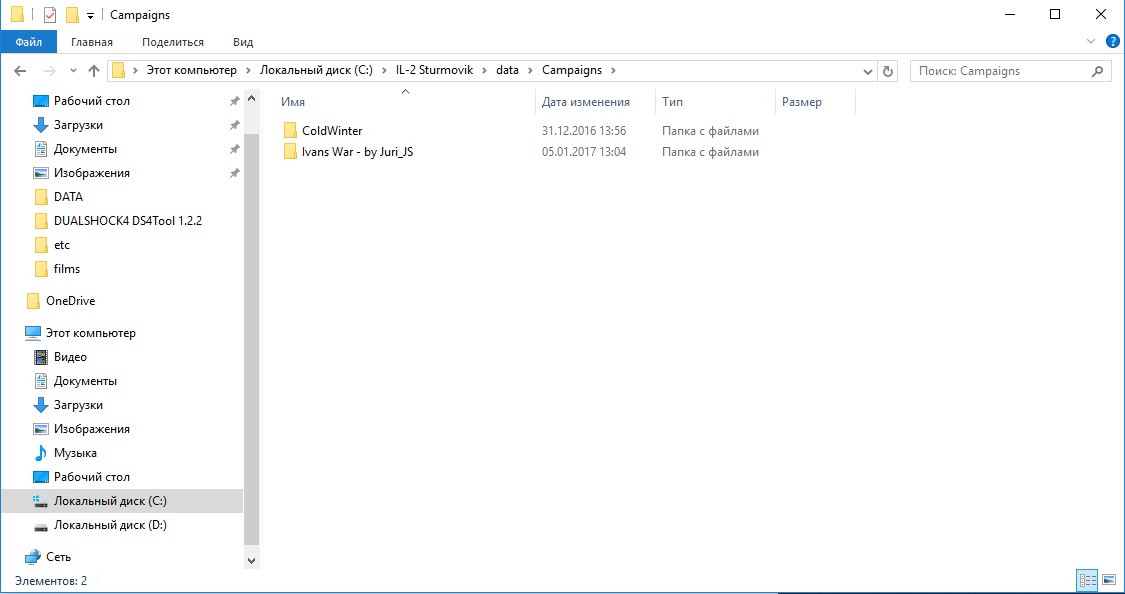This screenshot has height=594, width=1125.
Task: Open the etc folder in sidebar
Action: click(x=62, y=245)
